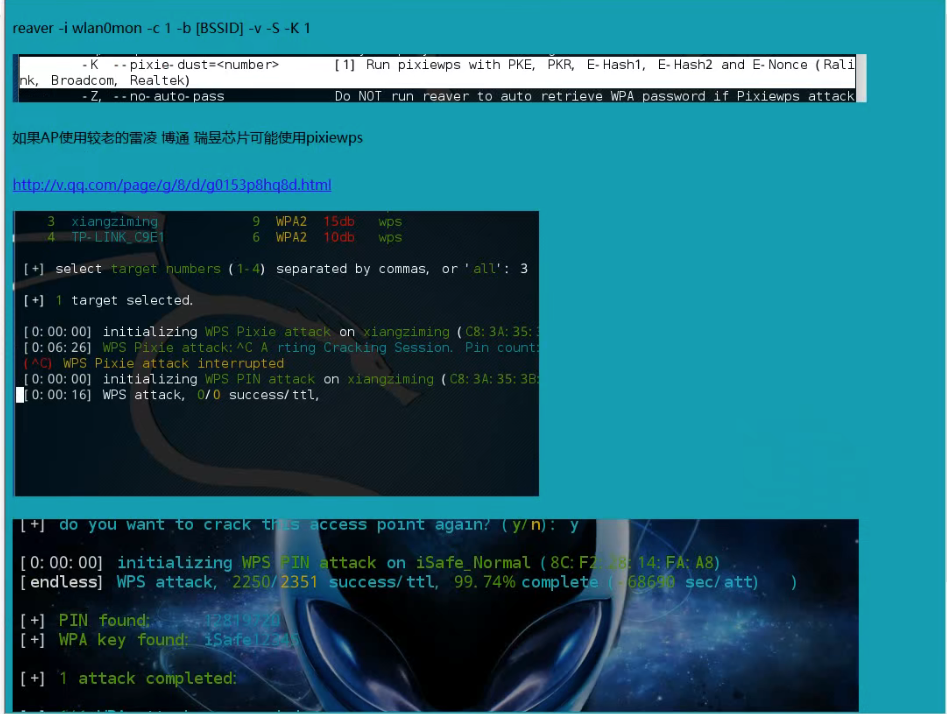Click the 'select target numbers' prompt line

(275, 269)
